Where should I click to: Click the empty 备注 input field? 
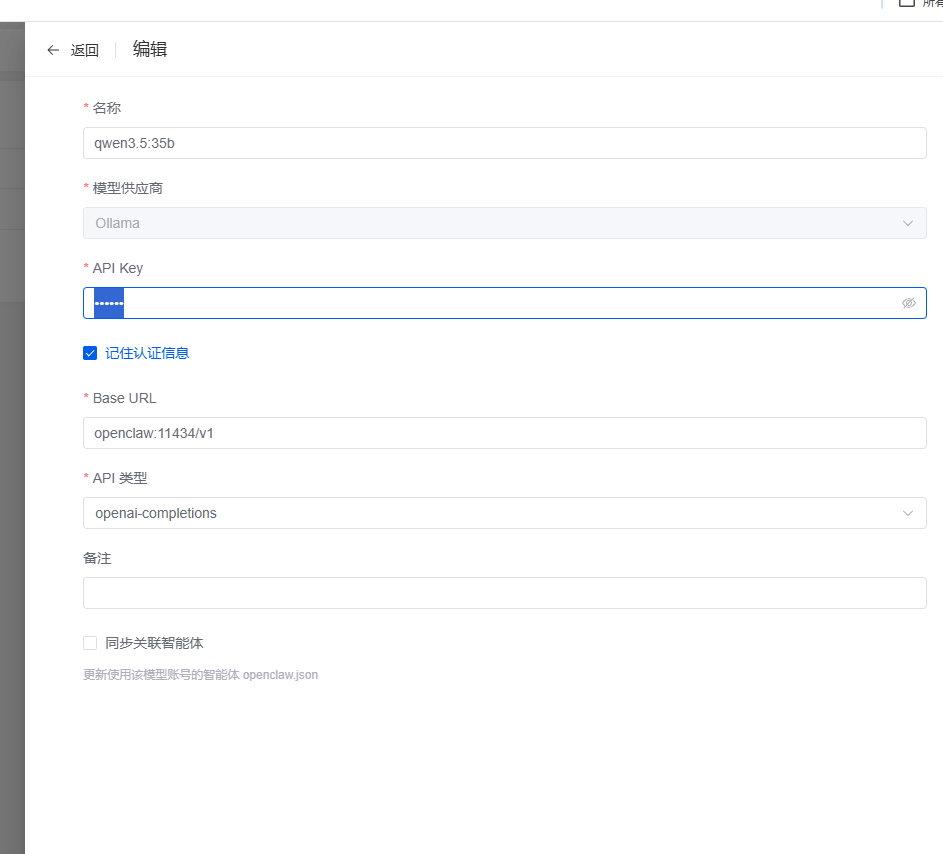504,593
